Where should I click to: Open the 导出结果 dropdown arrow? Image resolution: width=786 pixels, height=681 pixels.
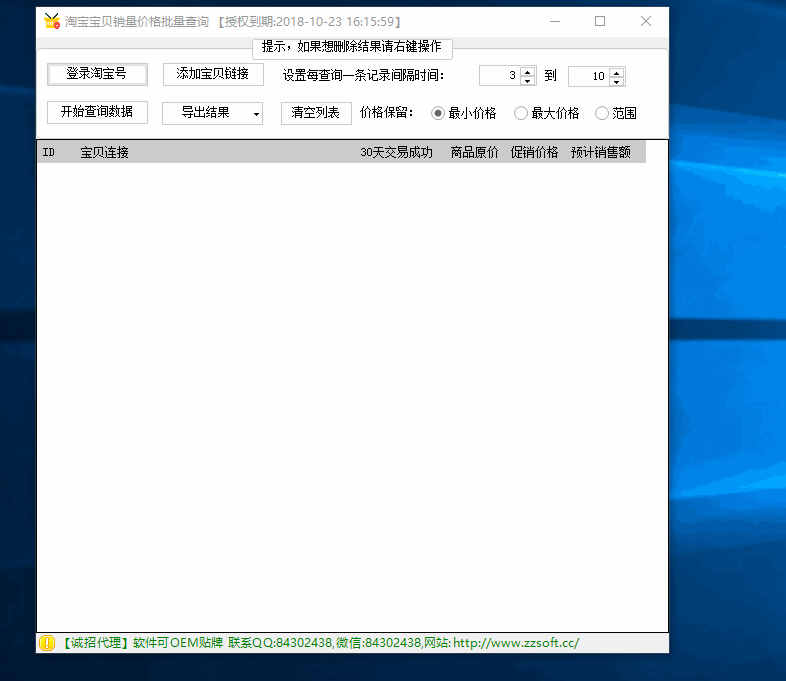256,114
